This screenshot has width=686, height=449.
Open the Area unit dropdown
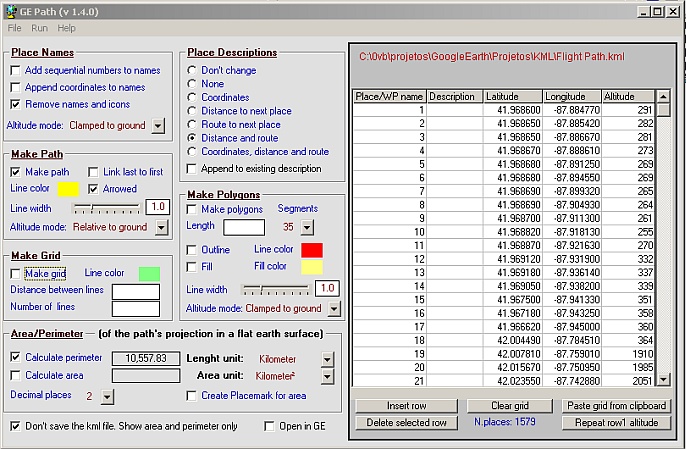327,376
